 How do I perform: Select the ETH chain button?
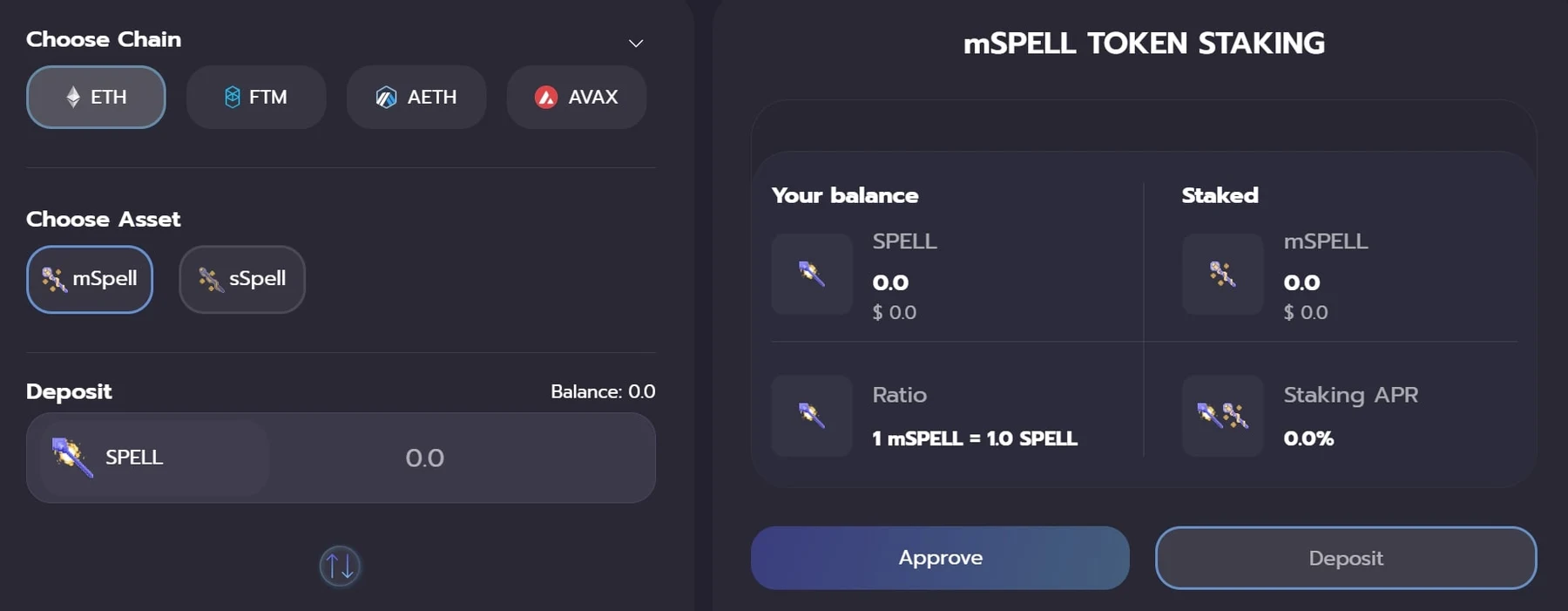tap(96, 97)
